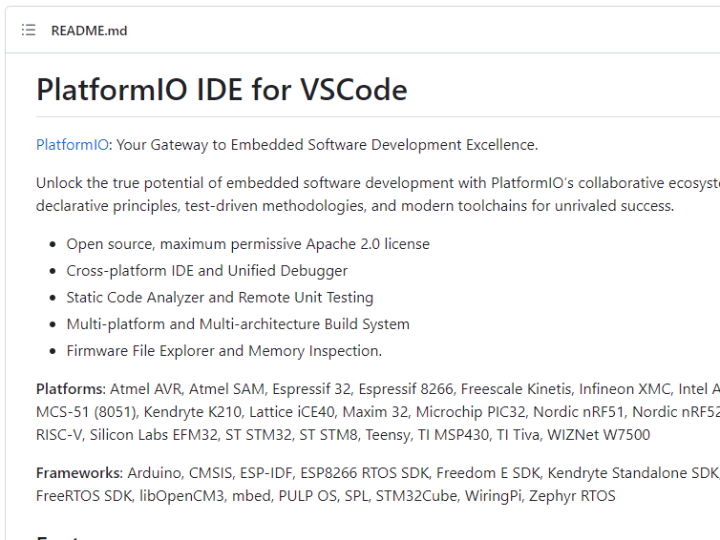This screenshot has height=540, width=720.
Task: Open the blue PlatformIO hyperlink
Action: [72, 145]
